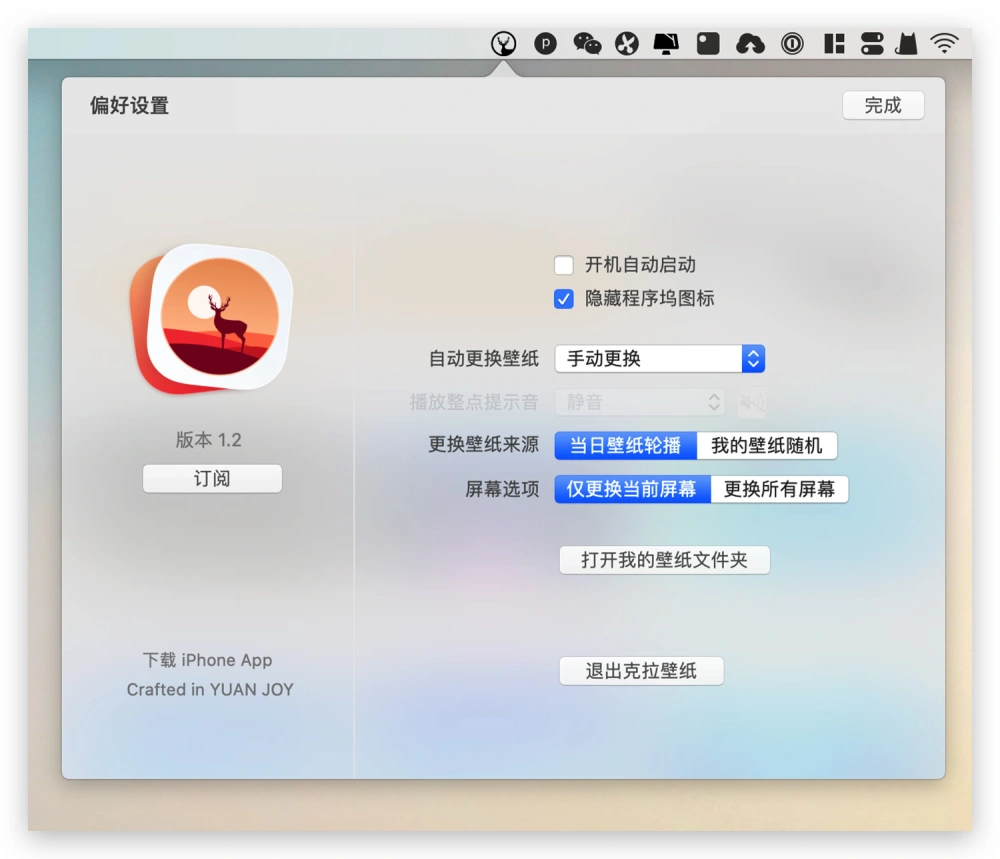Uncheck 隐藏程序坞图标 checkbox
The width and height of the screenshot is (1000, 859).
pos(564,298)
